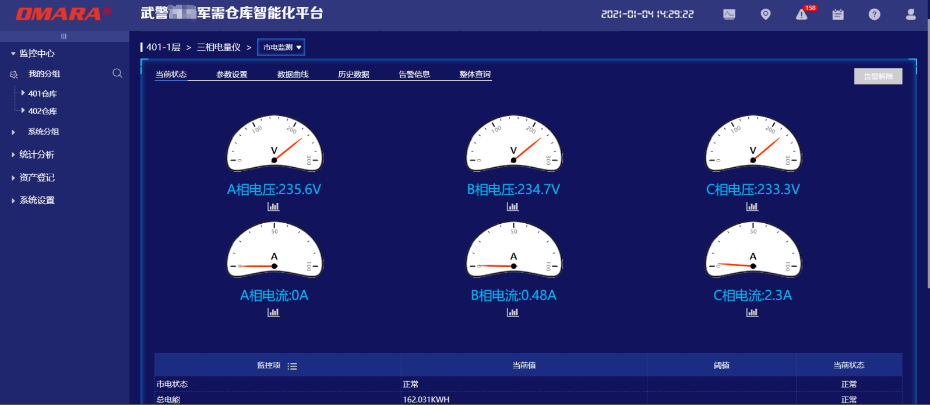Click the list icon next to 监控项 header
Image resolution: width=930 pixels, height=405 pixels.
click(x=293, y=366)
